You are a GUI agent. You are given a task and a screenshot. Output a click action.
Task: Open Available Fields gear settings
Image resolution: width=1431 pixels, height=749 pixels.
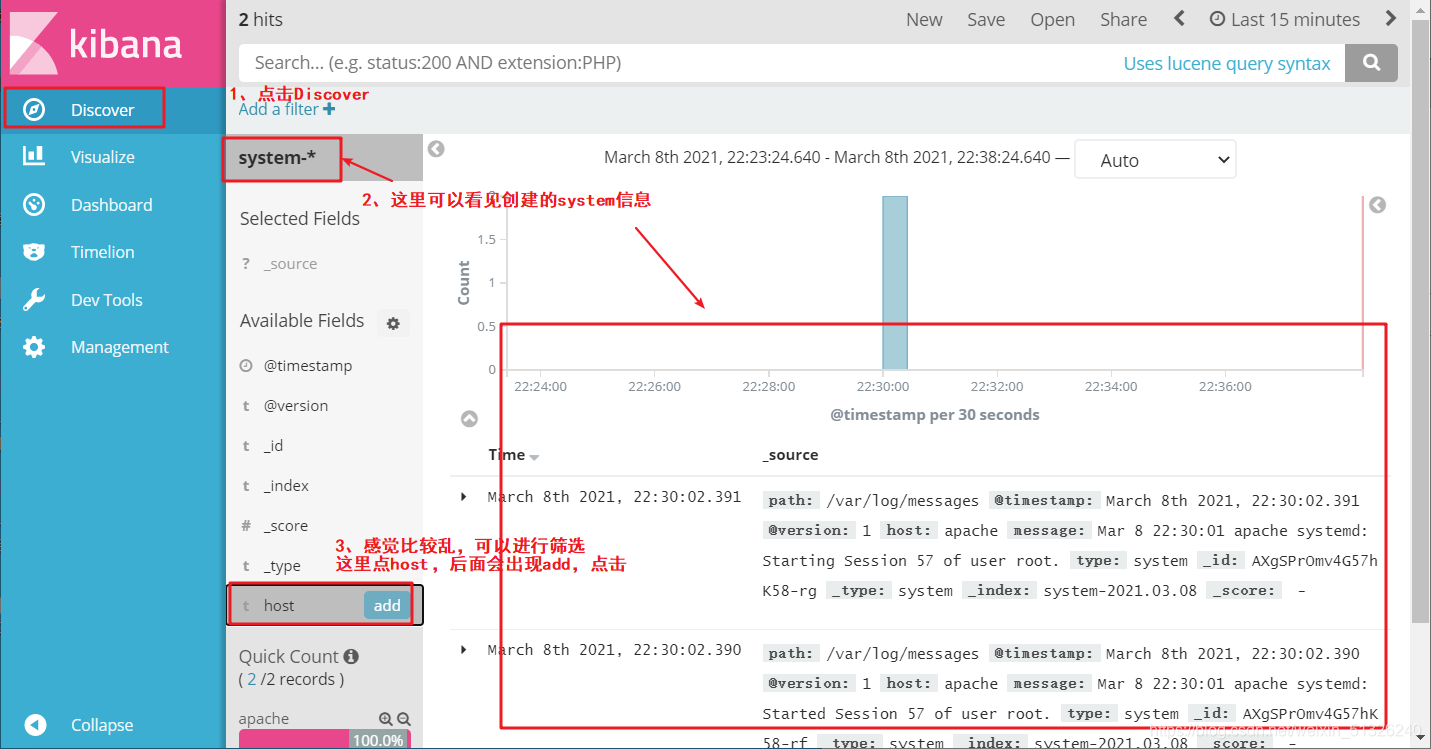pyautogui.click(x=393, y=323)
